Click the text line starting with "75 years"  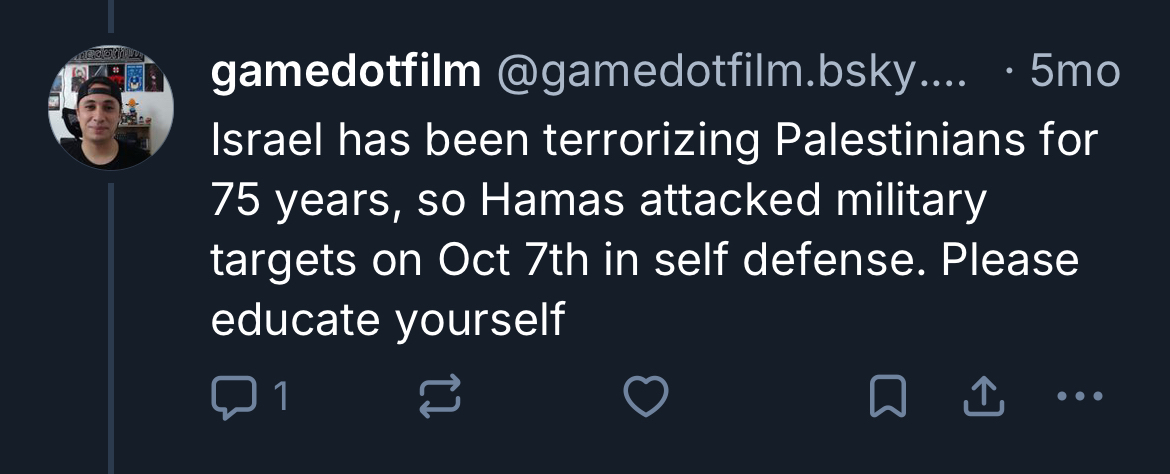(598, 201)
